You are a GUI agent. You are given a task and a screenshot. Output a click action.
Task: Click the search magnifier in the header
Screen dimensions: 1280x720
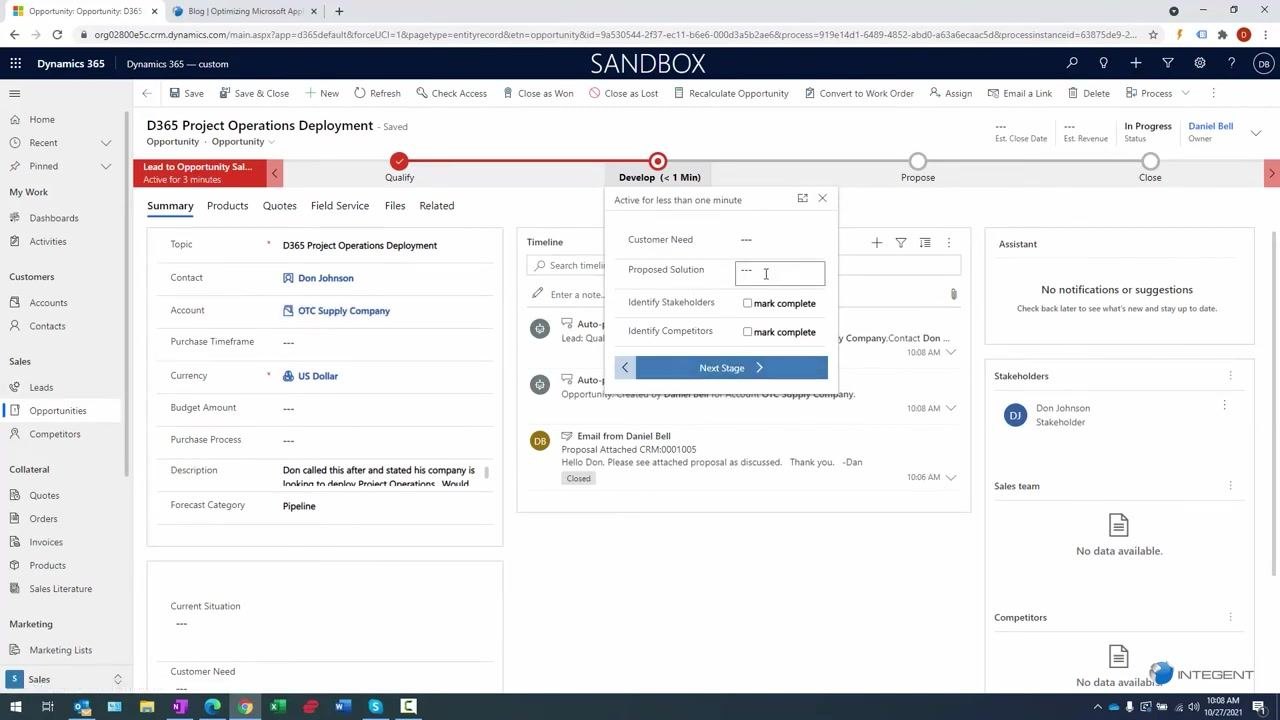coord(1072,63)
